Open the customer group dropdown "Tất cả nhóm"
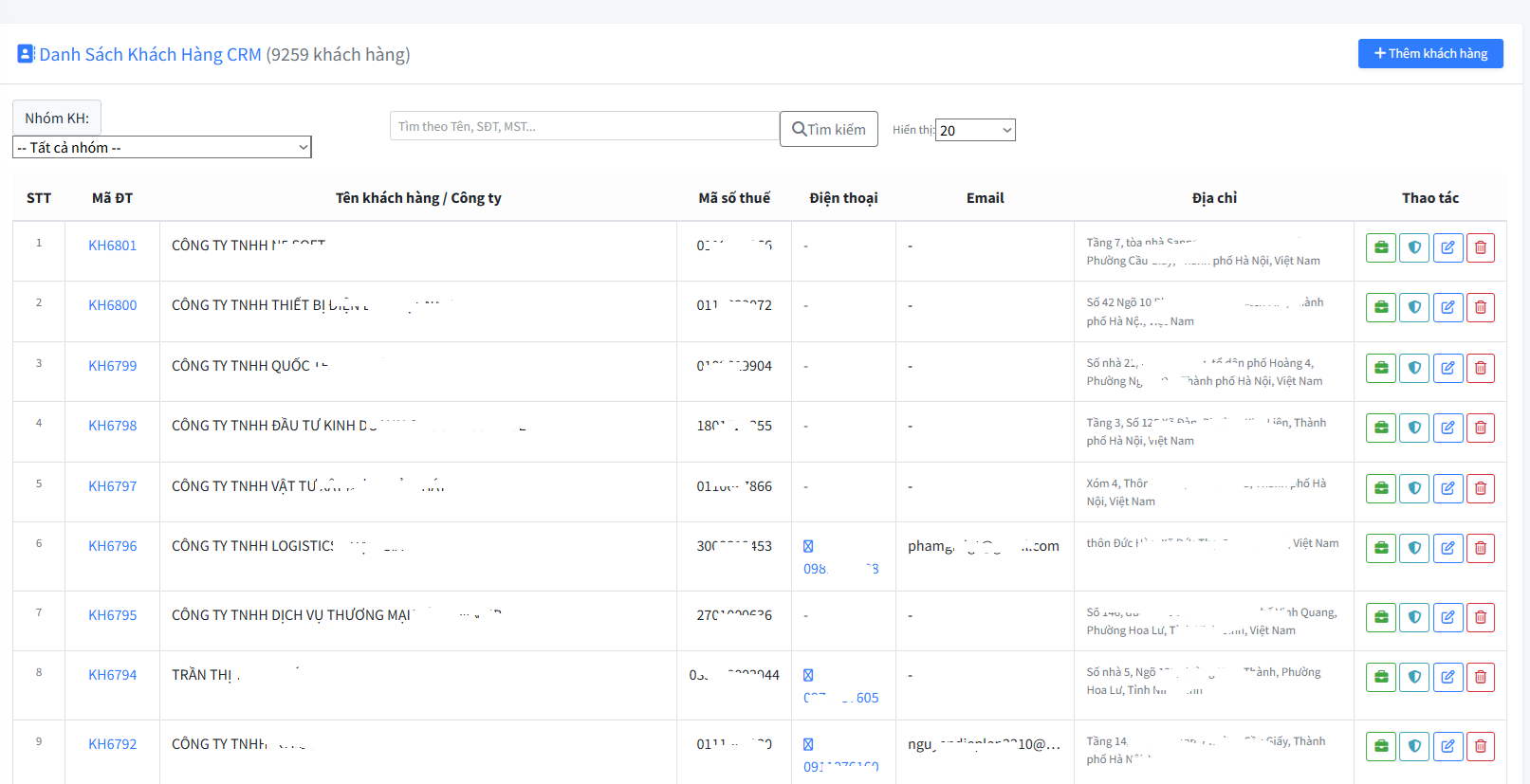The image size is (1530, 784). pos(162,147)
